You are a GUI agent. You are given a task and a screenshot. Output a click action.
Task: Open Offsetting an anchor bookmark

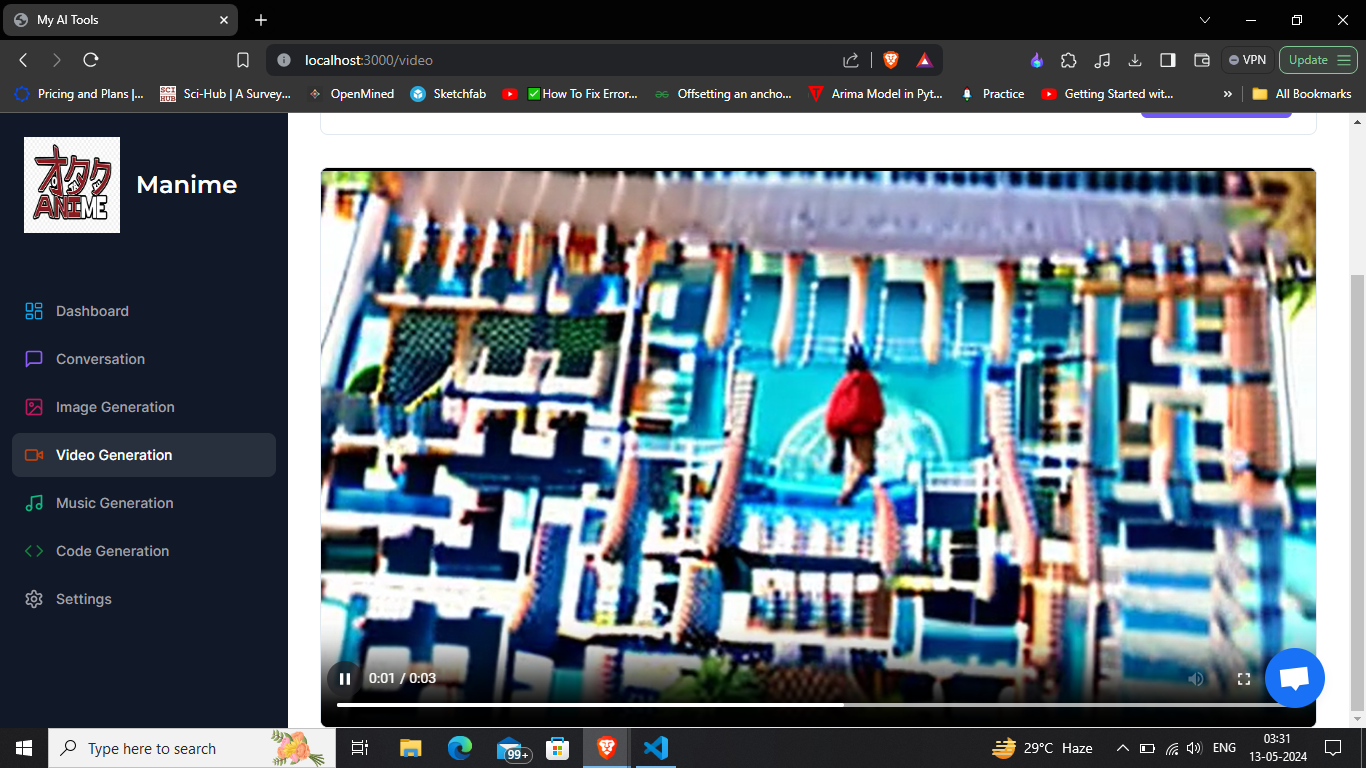tap(723, 94)
